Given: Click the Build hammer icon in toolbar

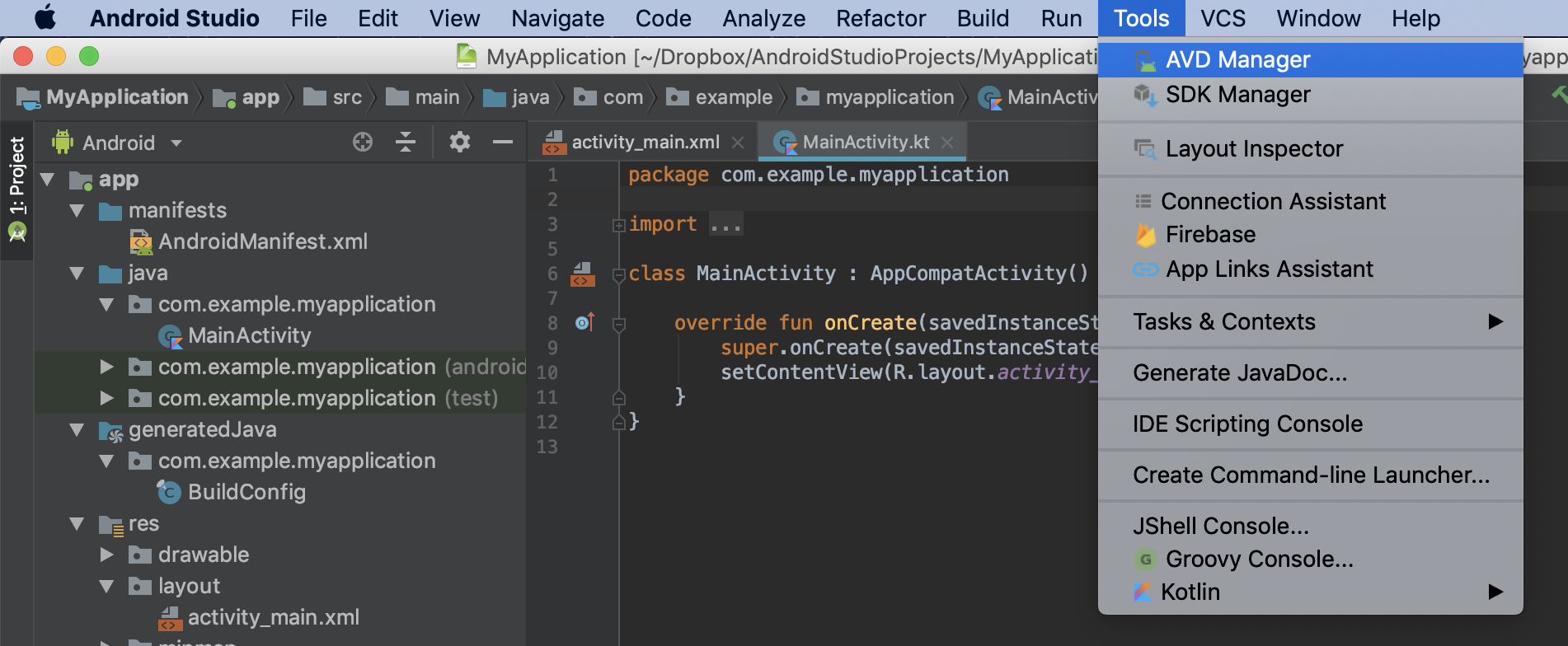Looking at the screenshot, I should [1558, 93].
